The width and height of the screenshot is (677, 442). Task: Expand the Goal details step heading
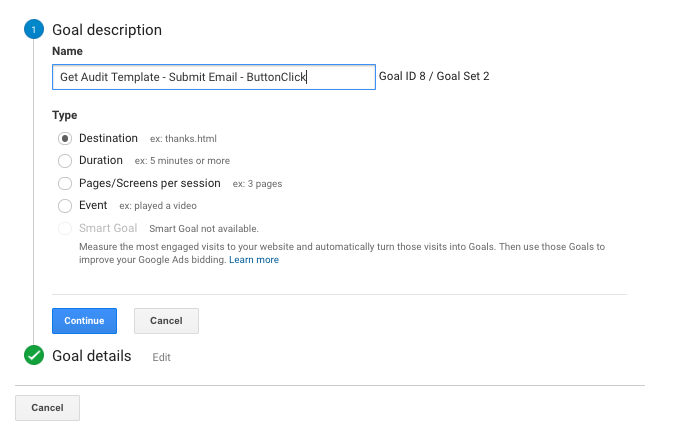(x=92, y=356)
